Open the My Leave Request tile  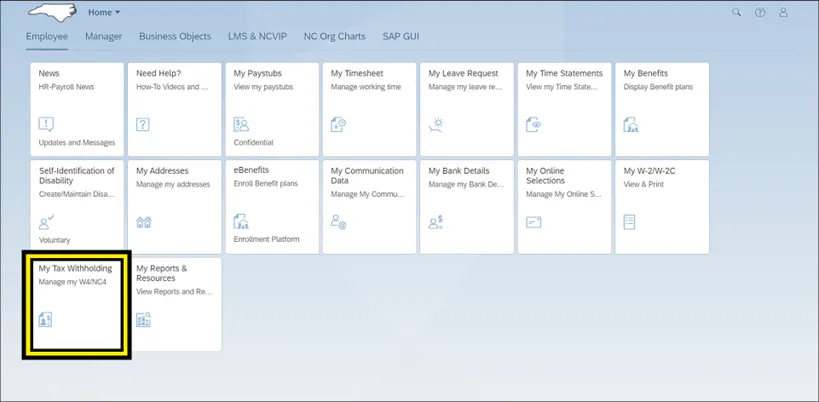click(466, 109)
